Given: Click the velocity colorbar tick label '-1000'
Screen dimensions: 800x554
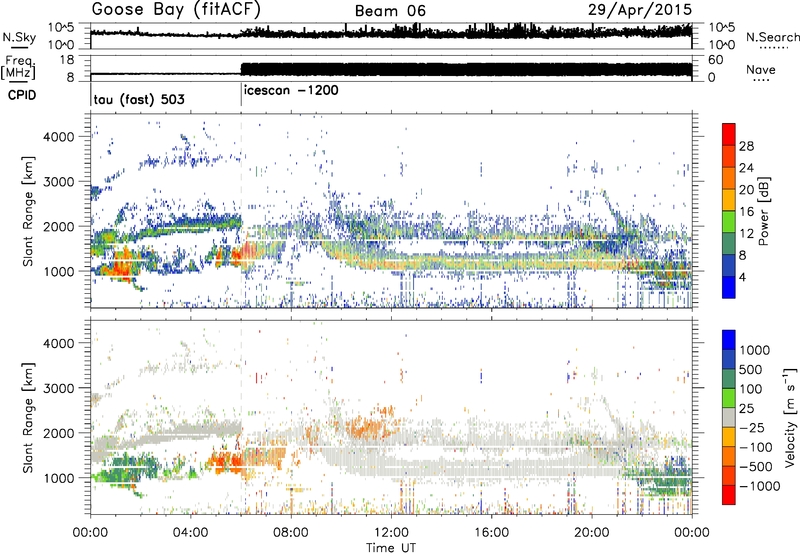Looking at the screenshot, I should click(759, 486).
